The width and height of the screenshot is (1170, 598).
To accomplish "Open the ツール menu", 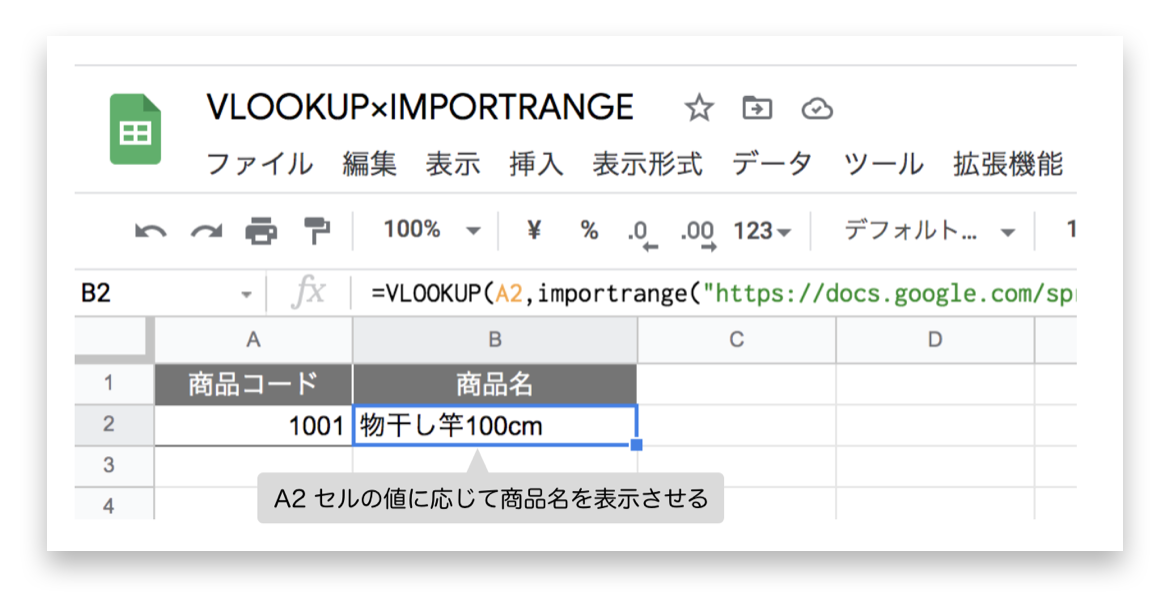I will point(883,164).
